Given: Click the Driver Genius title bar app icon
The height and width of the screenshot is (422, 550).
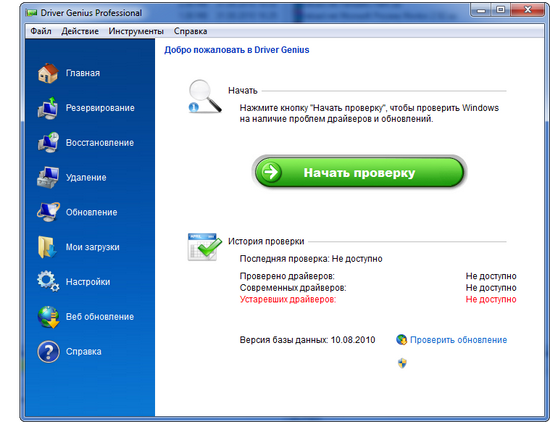Looking at the screenshot, I should click(32, 13).
